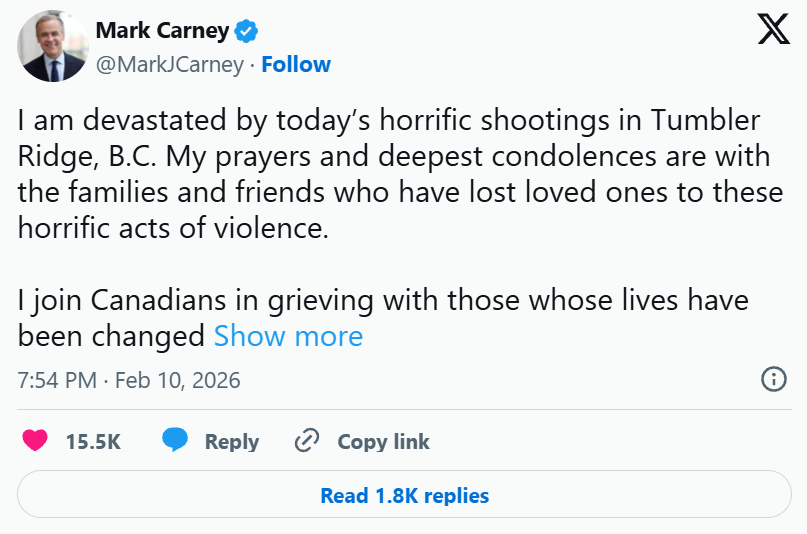807x534 pixels.
Task: Click the Reply text label
Action: pyautogui.click(x=232, y=442)
